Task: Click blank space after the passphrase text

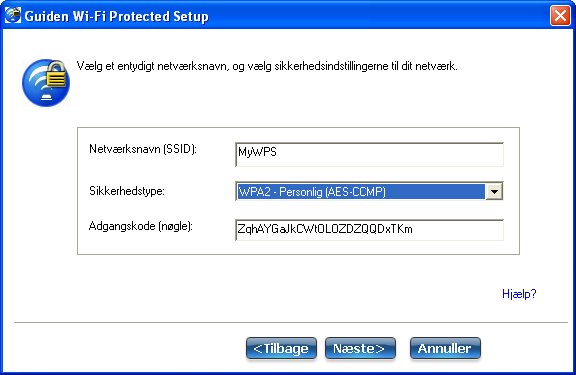Action: tap(457, 230)
